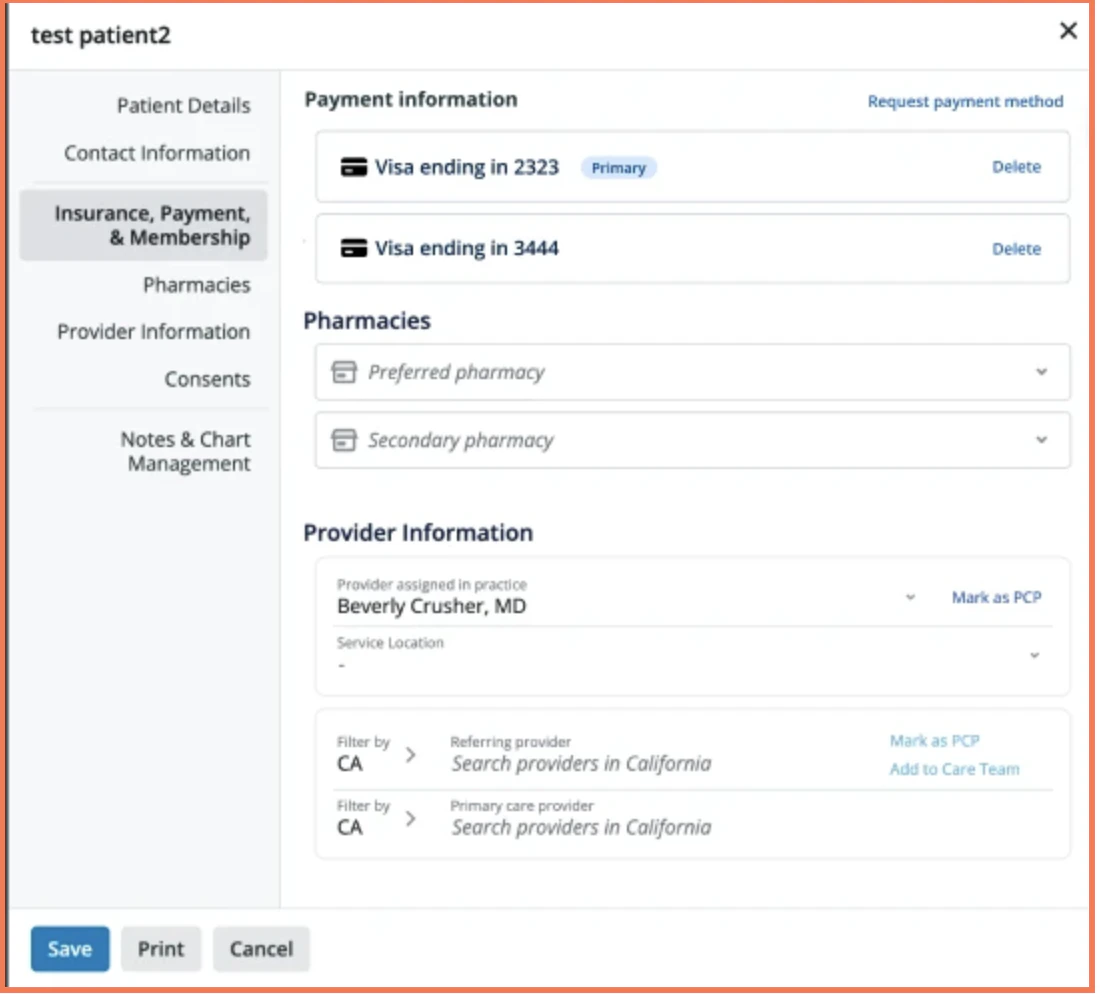
Task: Click the Referring provider search field
Action: point(580,763)
